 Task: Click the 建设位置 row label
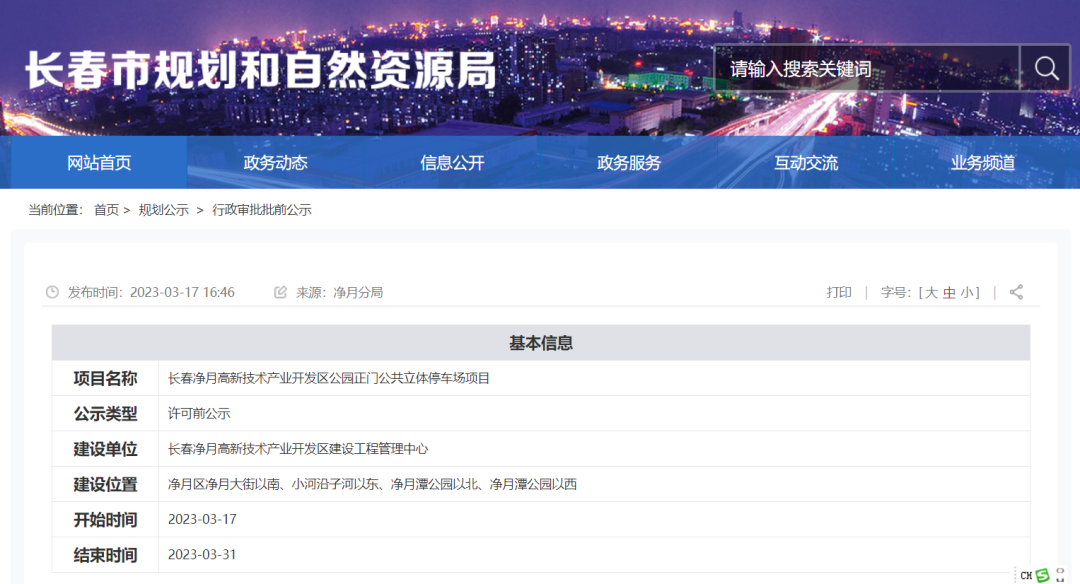(105, 484)
